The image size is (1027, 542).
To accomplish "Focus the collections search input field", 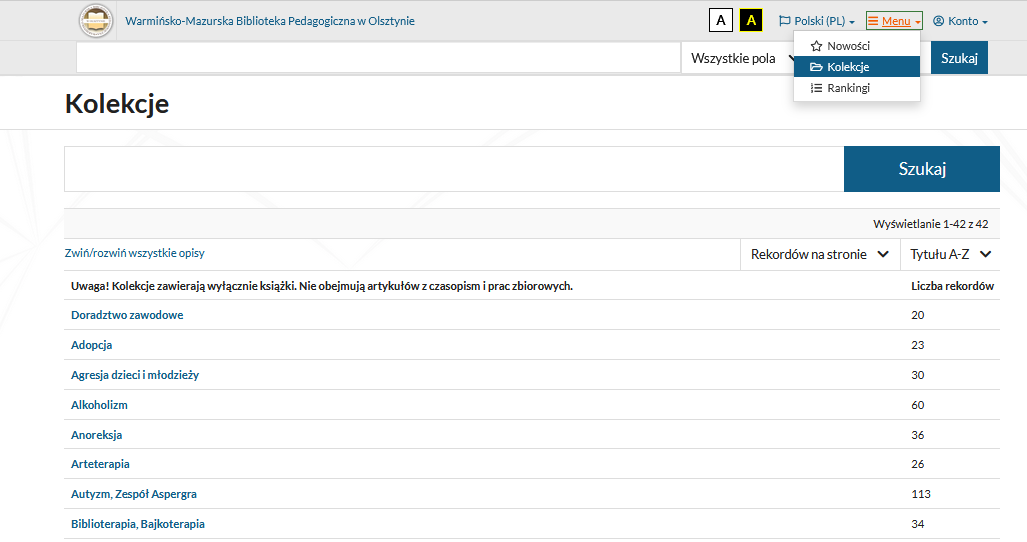I will [x=454, y=169].
